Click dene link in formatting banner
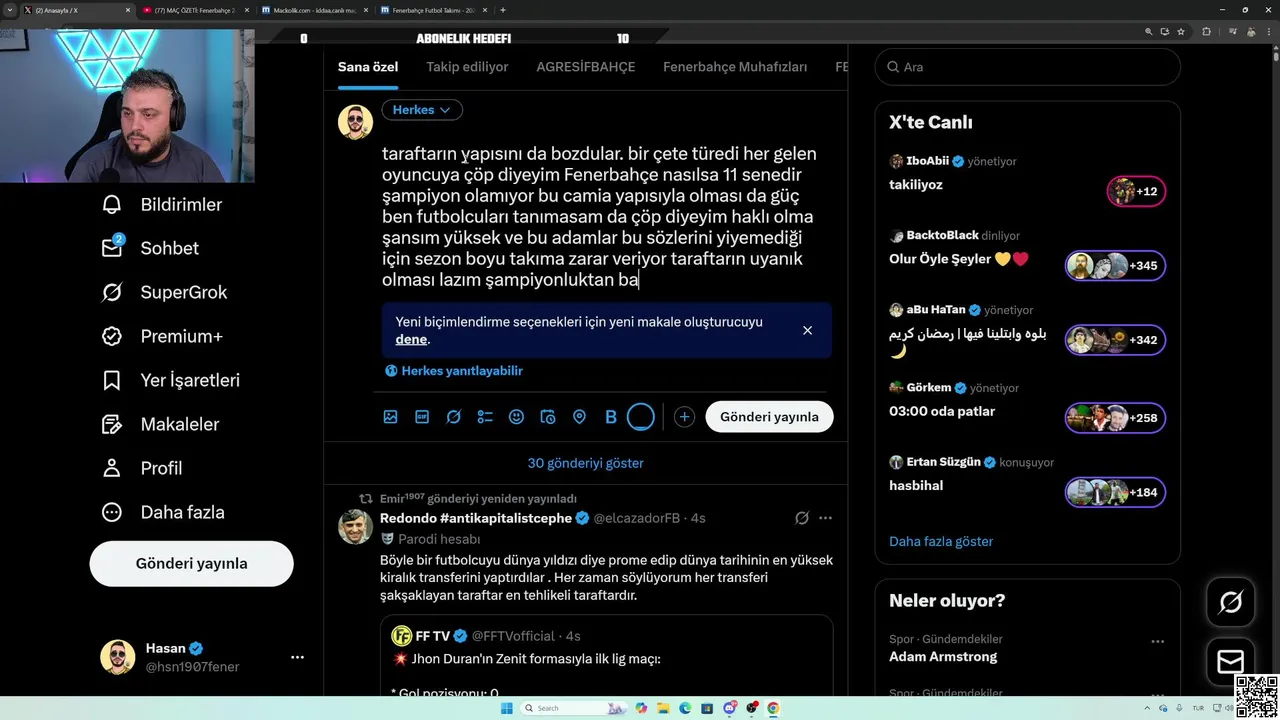Screen dimensions: 1280x720 tap(411, 339)
